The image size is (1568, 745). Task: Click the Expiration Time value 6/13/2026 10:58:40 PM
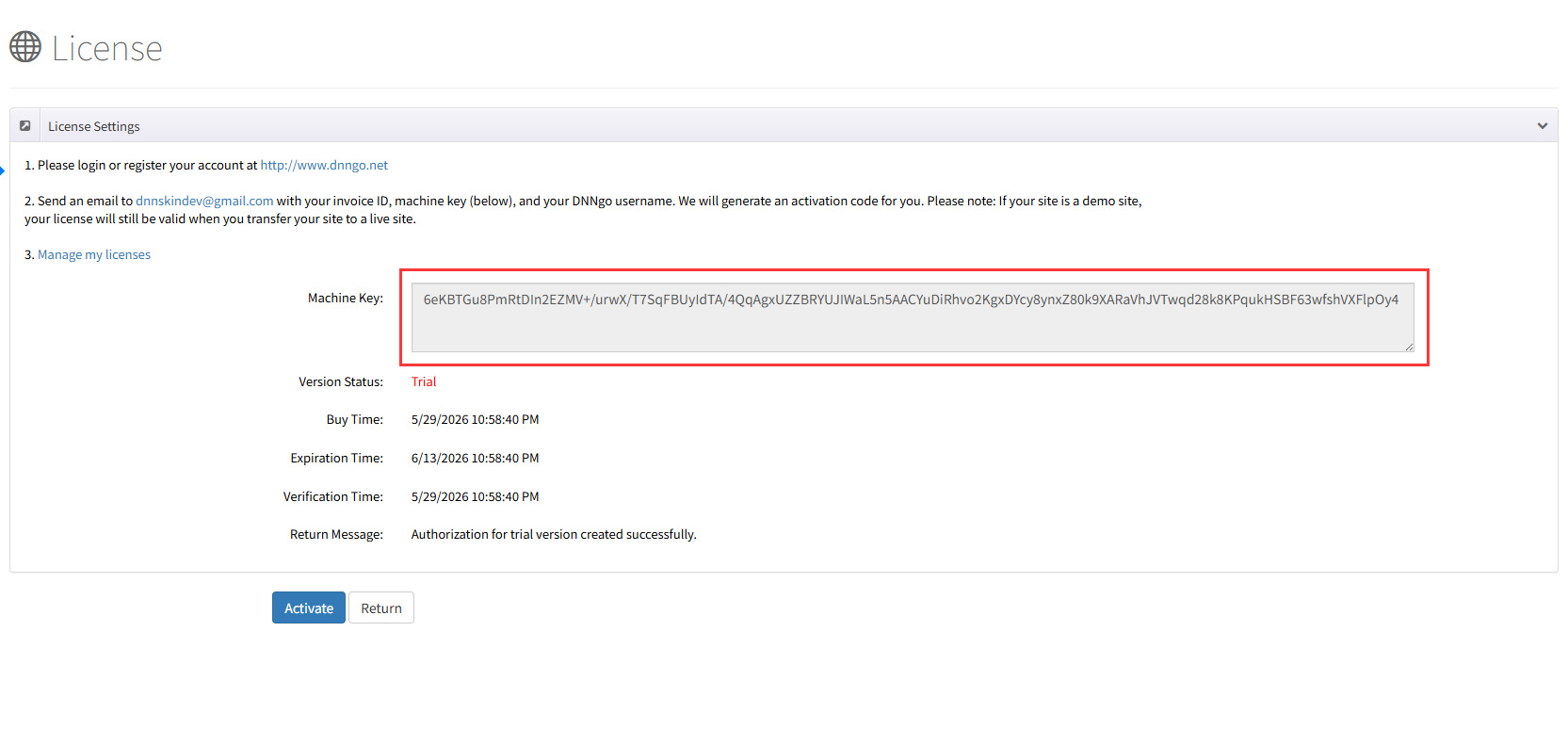point(476,458)
